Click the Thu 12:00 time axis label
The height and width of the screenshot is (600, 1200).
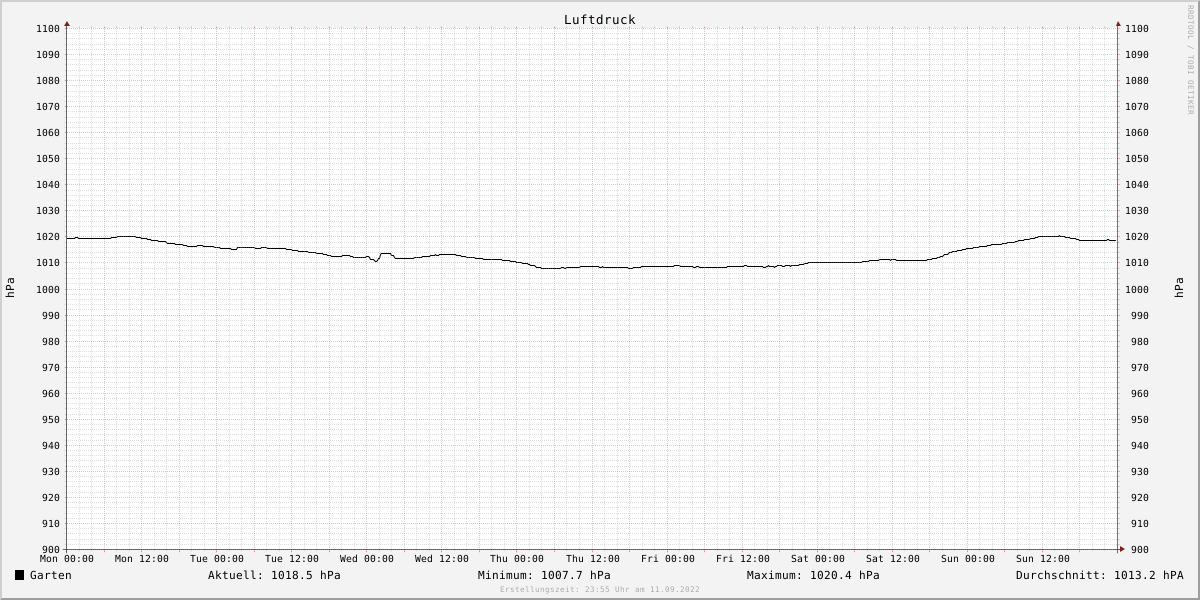593,559
